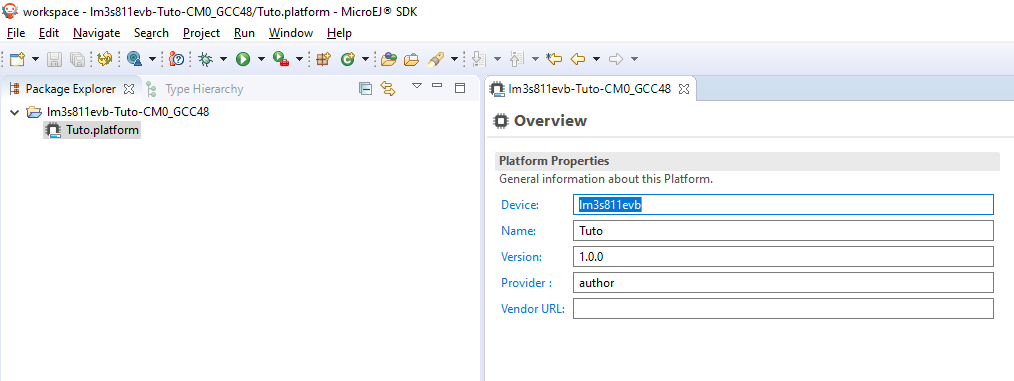Click the blue globe toolbar icon
Screen dimensions: 1014x381
[135, 59]
